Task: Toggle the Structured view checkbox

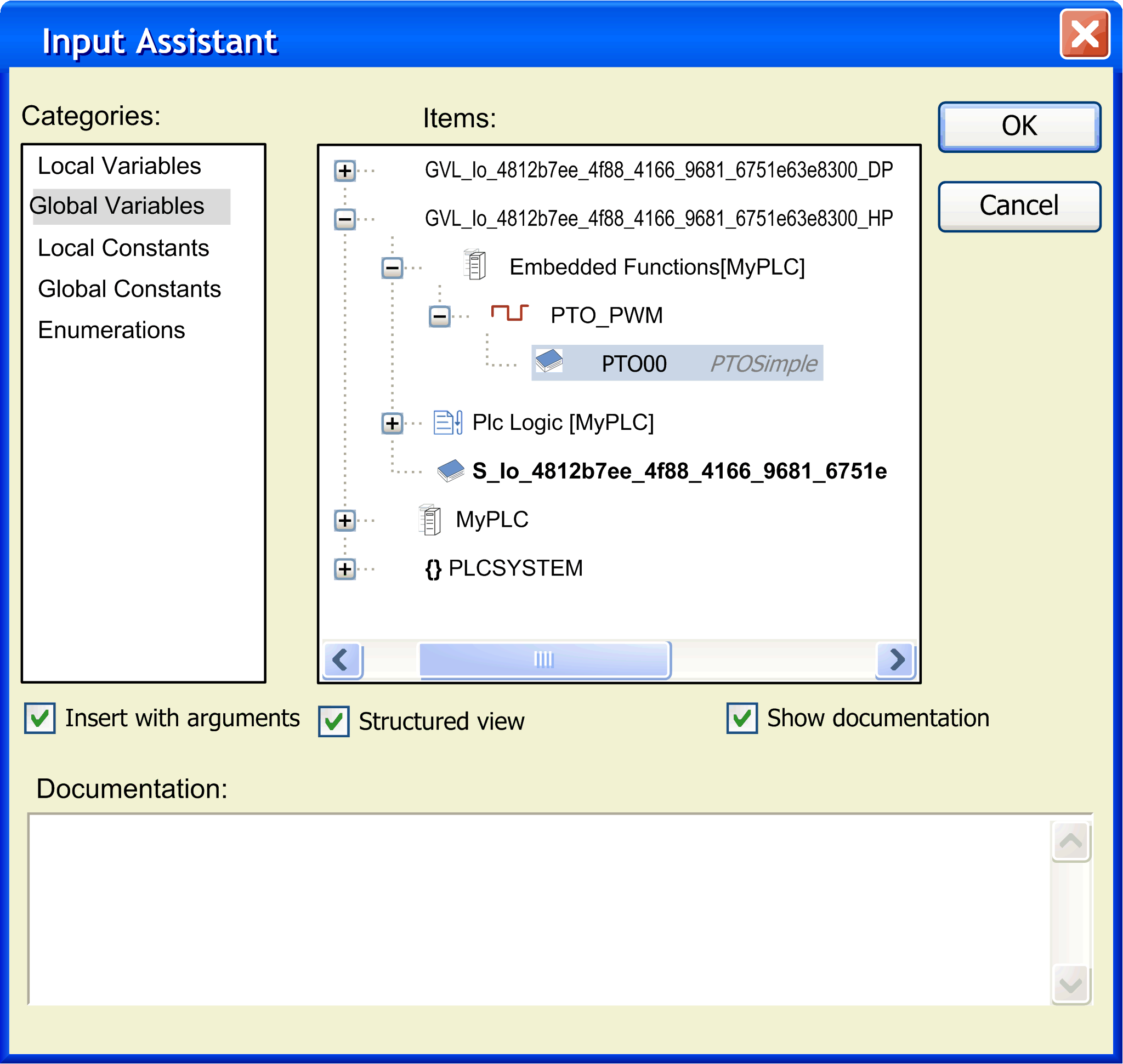Action: point(334,721)
